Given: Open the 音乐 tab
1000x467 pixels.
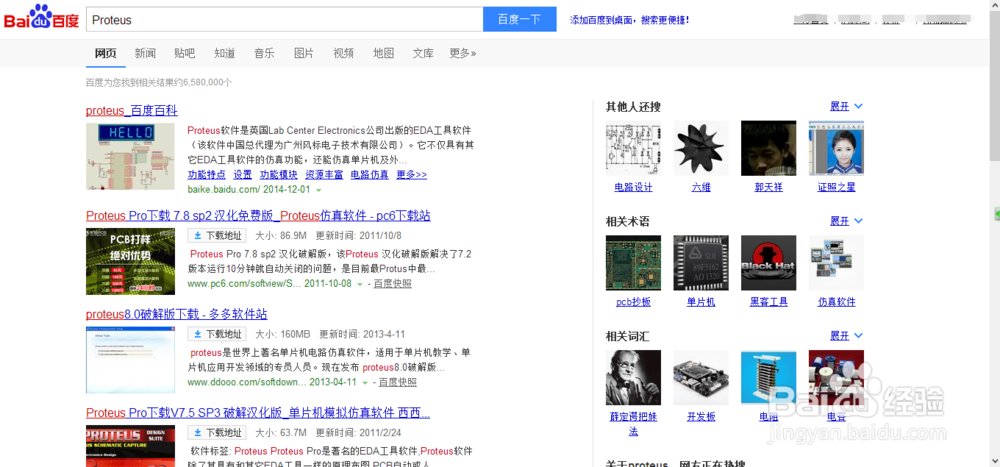Looking at the screenshot, I should click(x=264, y=53).
